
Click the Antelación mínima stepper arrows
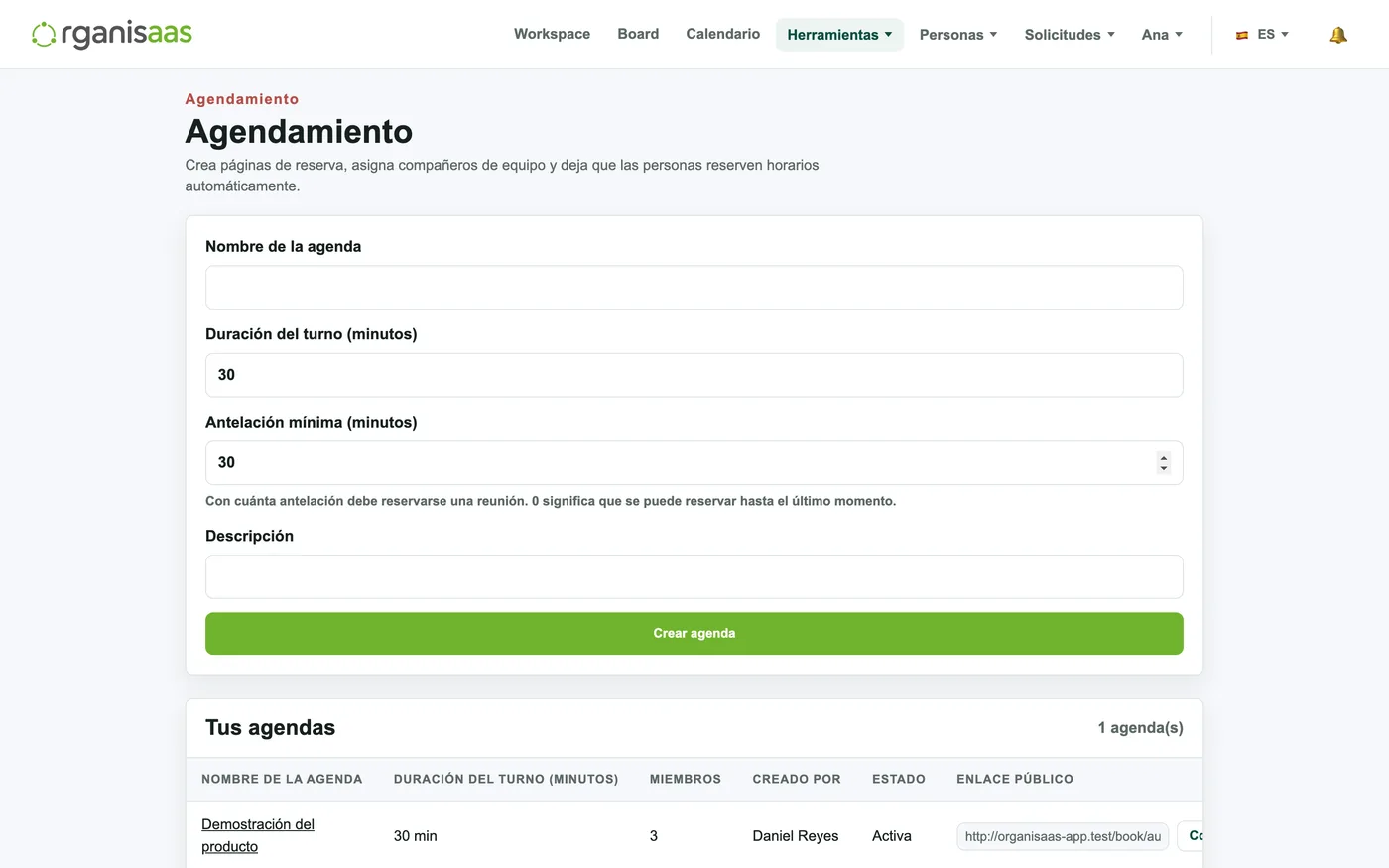click(x=1164, y=463)
